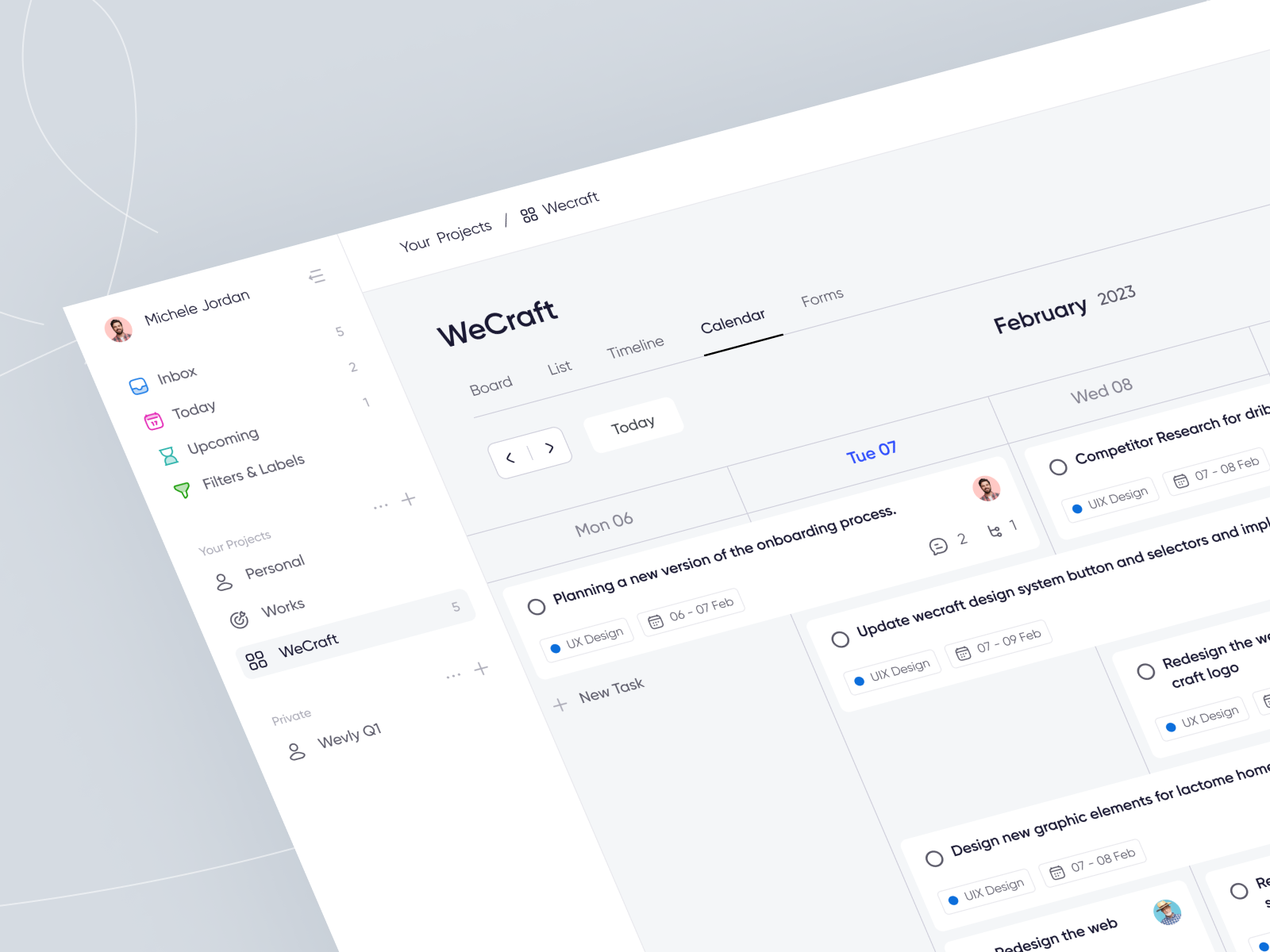Jump to Today in calendar
This screenshot has width=1270, height=952.
[633, 426]
